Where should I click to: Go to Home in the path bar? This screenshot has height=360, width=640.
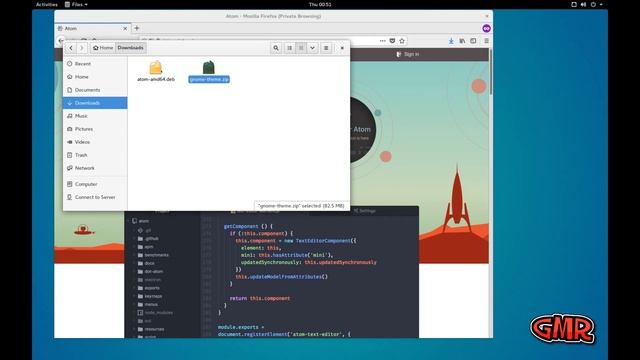tap(103, 48)
